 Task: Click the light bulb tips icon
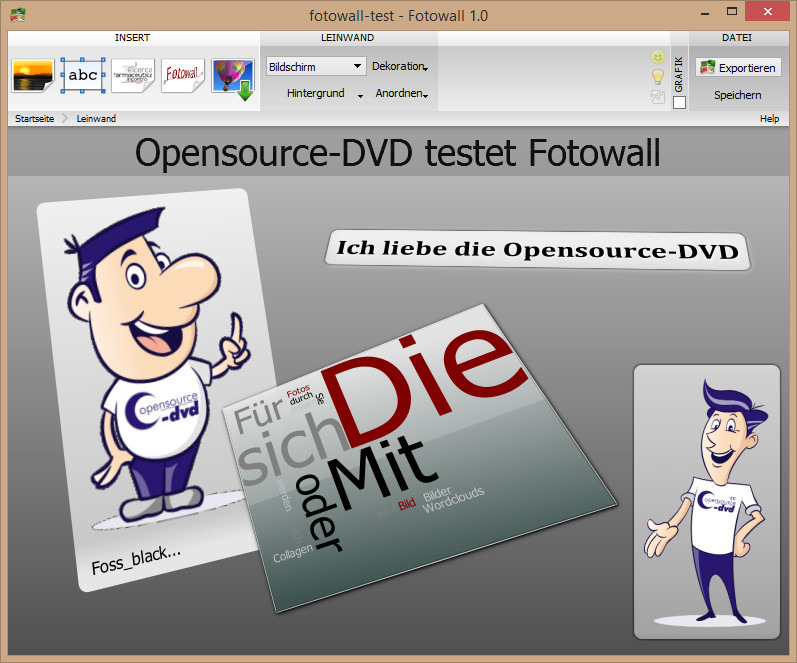point(657,77)
